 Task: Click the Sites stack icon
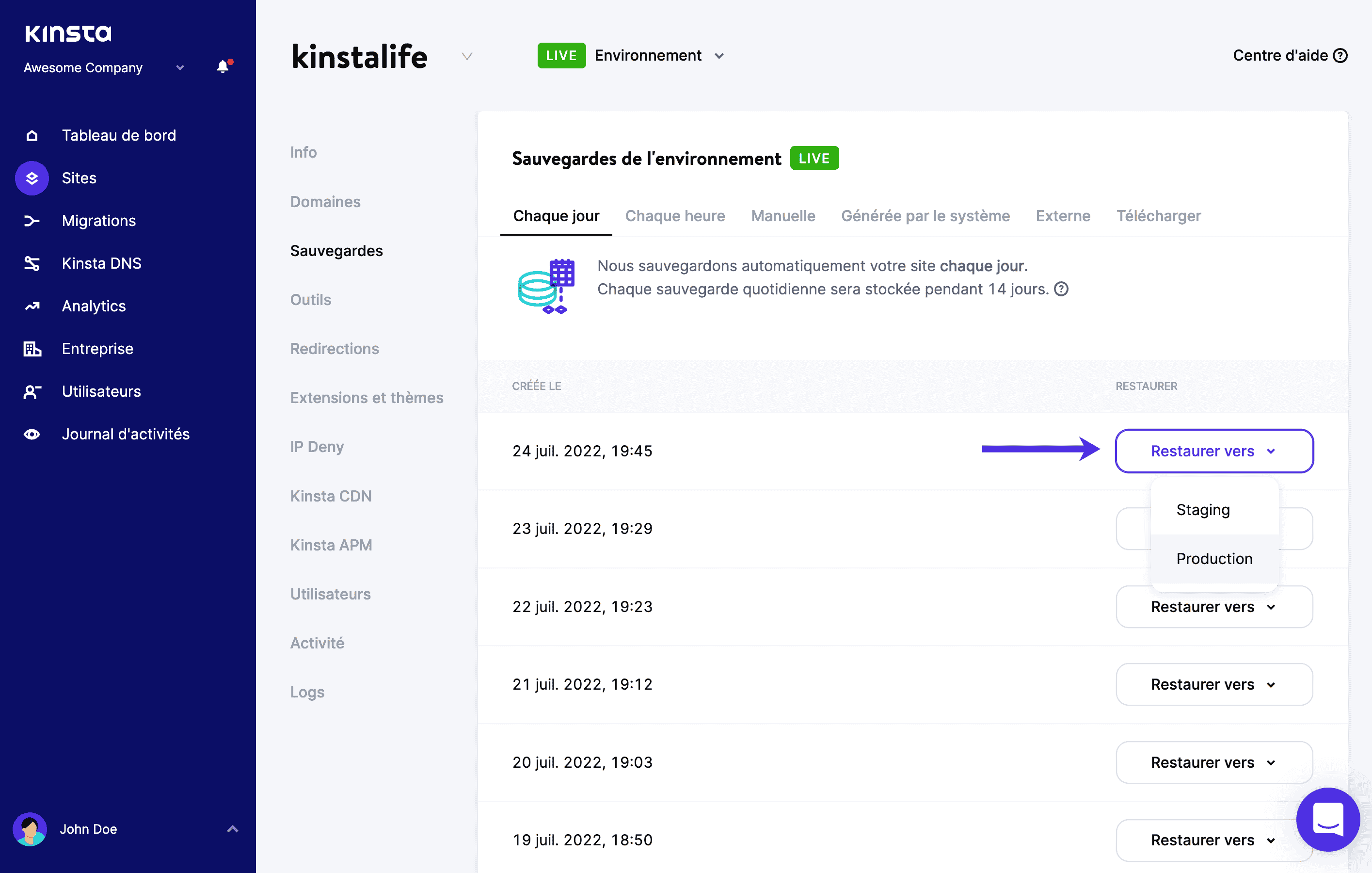click(32, 178)
